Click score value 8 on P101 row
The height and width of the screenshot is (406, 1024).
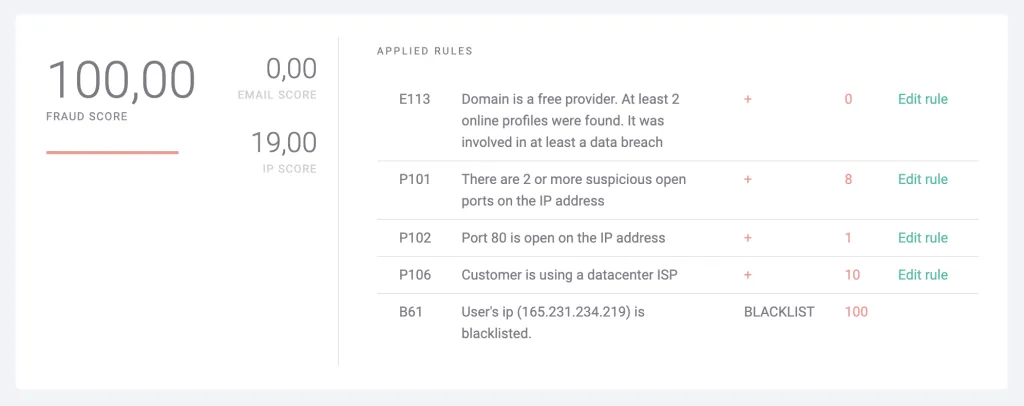(848, 179)
